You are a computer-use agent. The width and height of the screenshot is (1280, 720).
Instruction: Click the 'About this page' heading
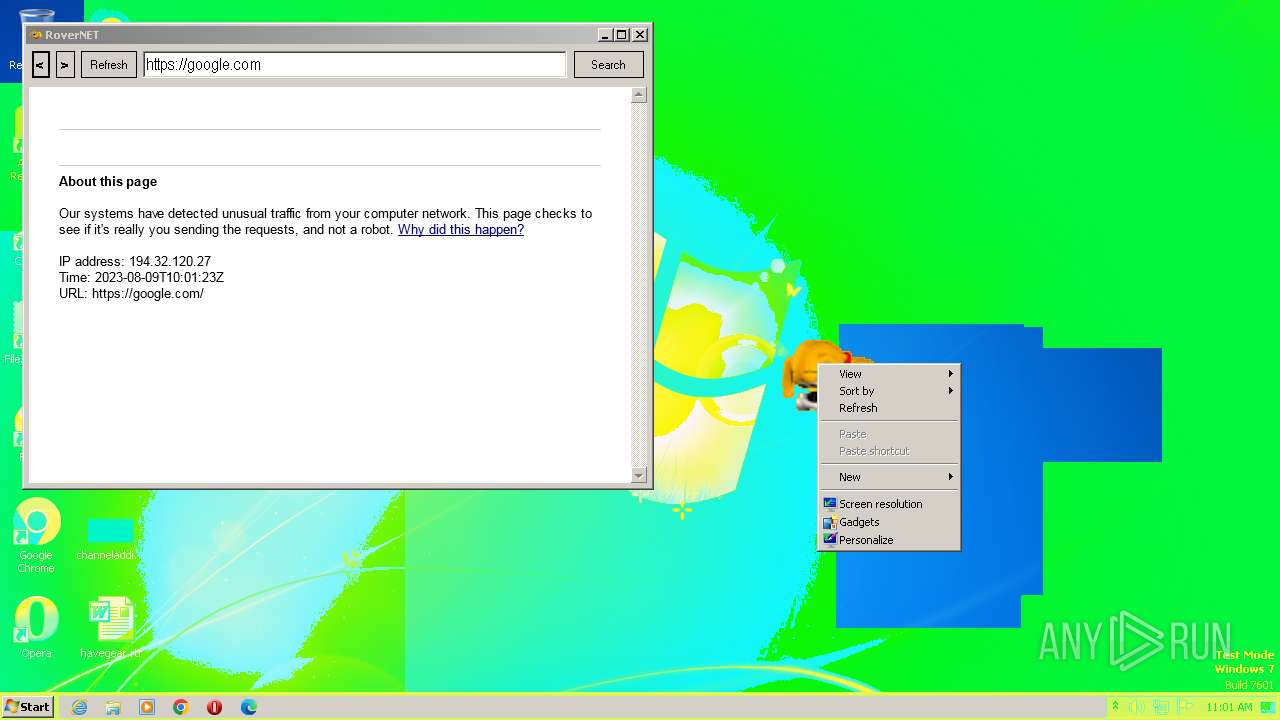(108, 182)
